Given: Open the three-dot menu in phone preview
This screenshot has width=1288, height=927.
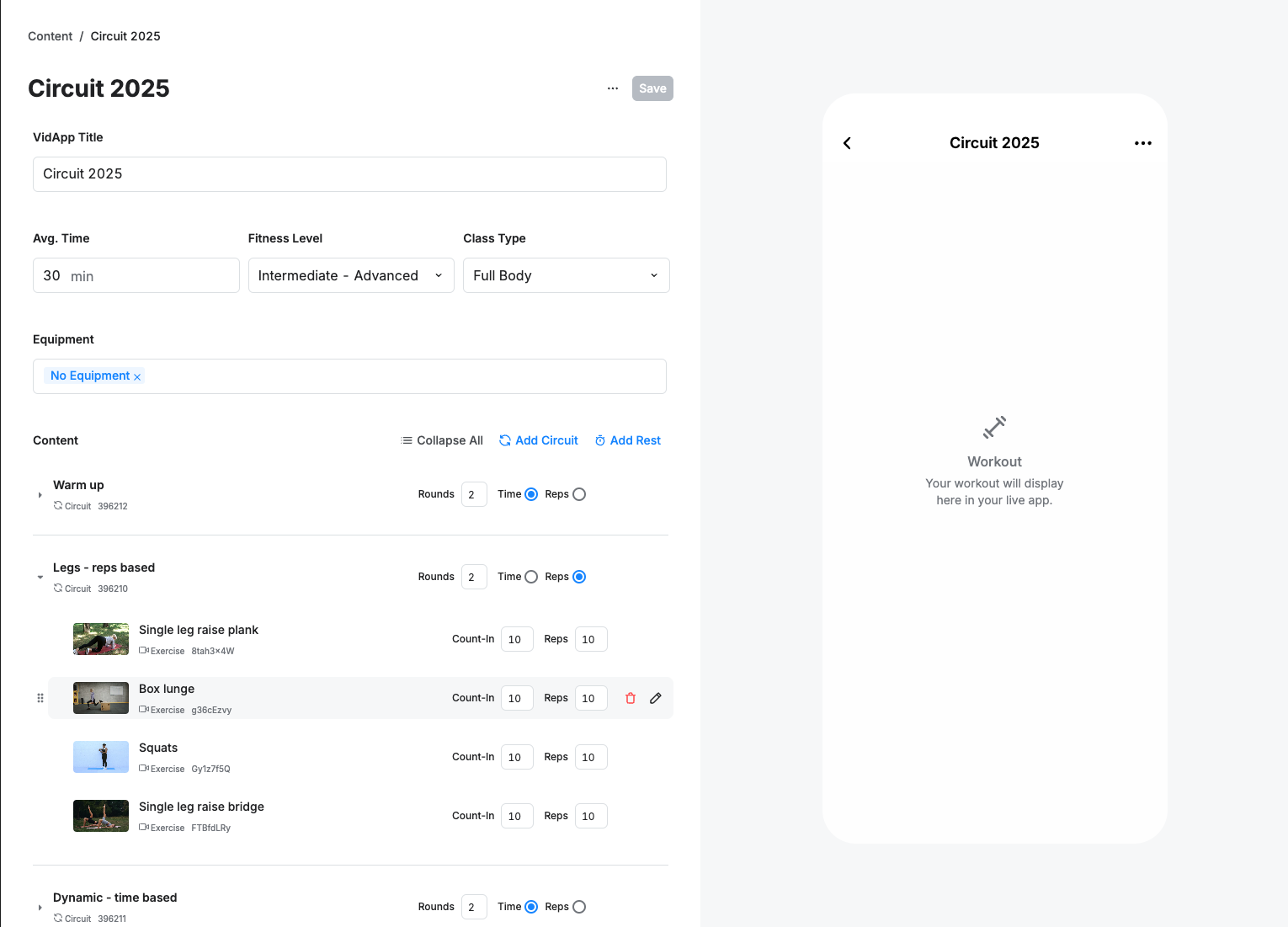Looking at the screenshot, I should (x=1142, y=143).
